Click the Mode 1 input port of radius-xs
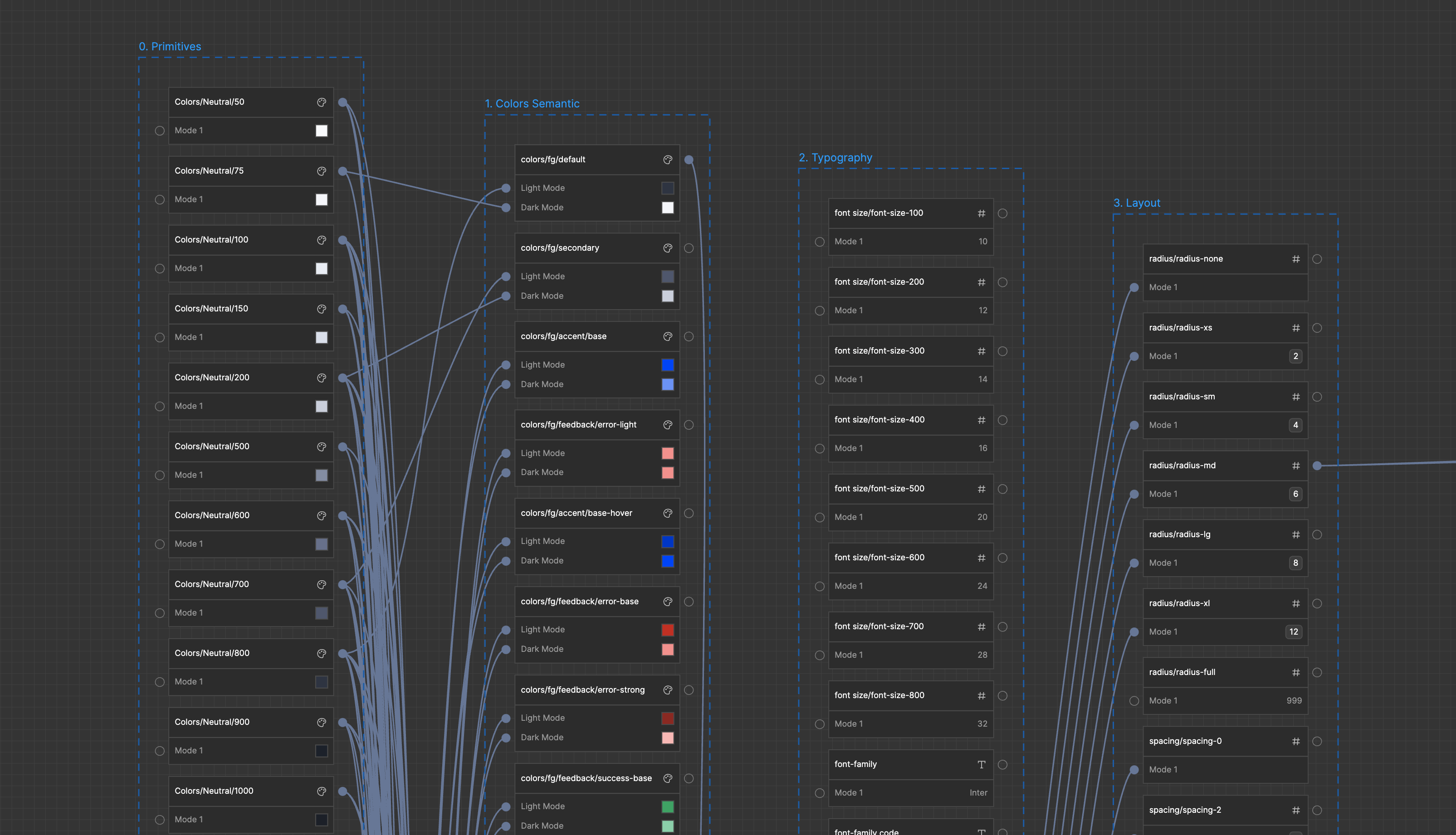Image resolution: width=1456 pixels, height=835 pixels. point(1134,356)
